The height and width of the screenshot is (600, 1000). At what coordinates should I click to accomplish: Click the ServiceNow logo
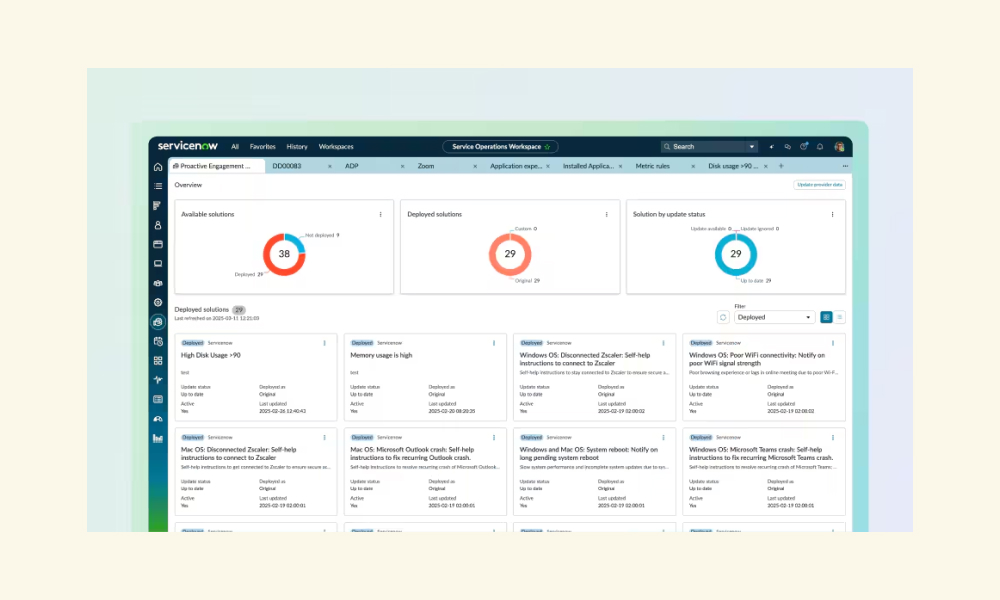pyautogui.click(x=188, y=146)
